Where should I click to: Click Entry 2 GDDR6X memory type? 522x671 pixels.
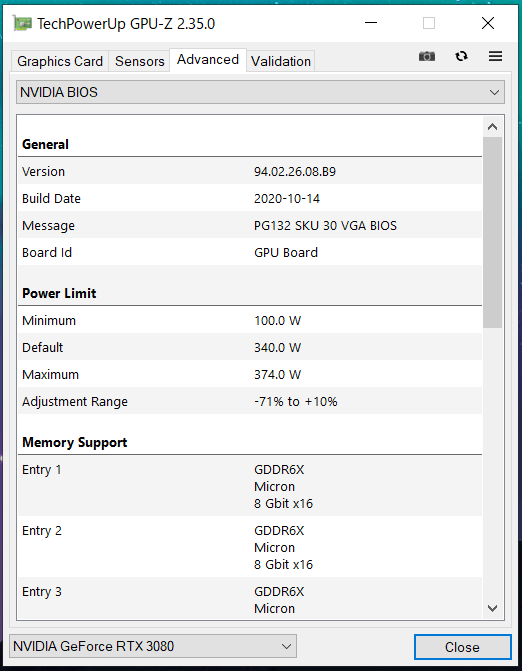click(x=279, y=531)
